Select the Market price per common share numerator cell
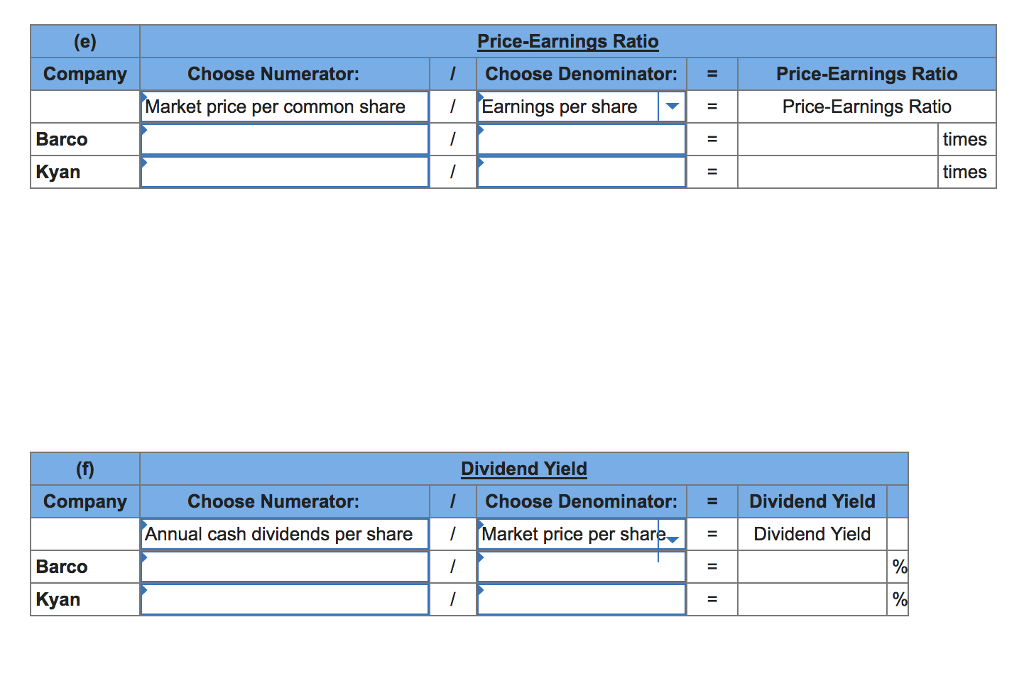 pos(284,106)
